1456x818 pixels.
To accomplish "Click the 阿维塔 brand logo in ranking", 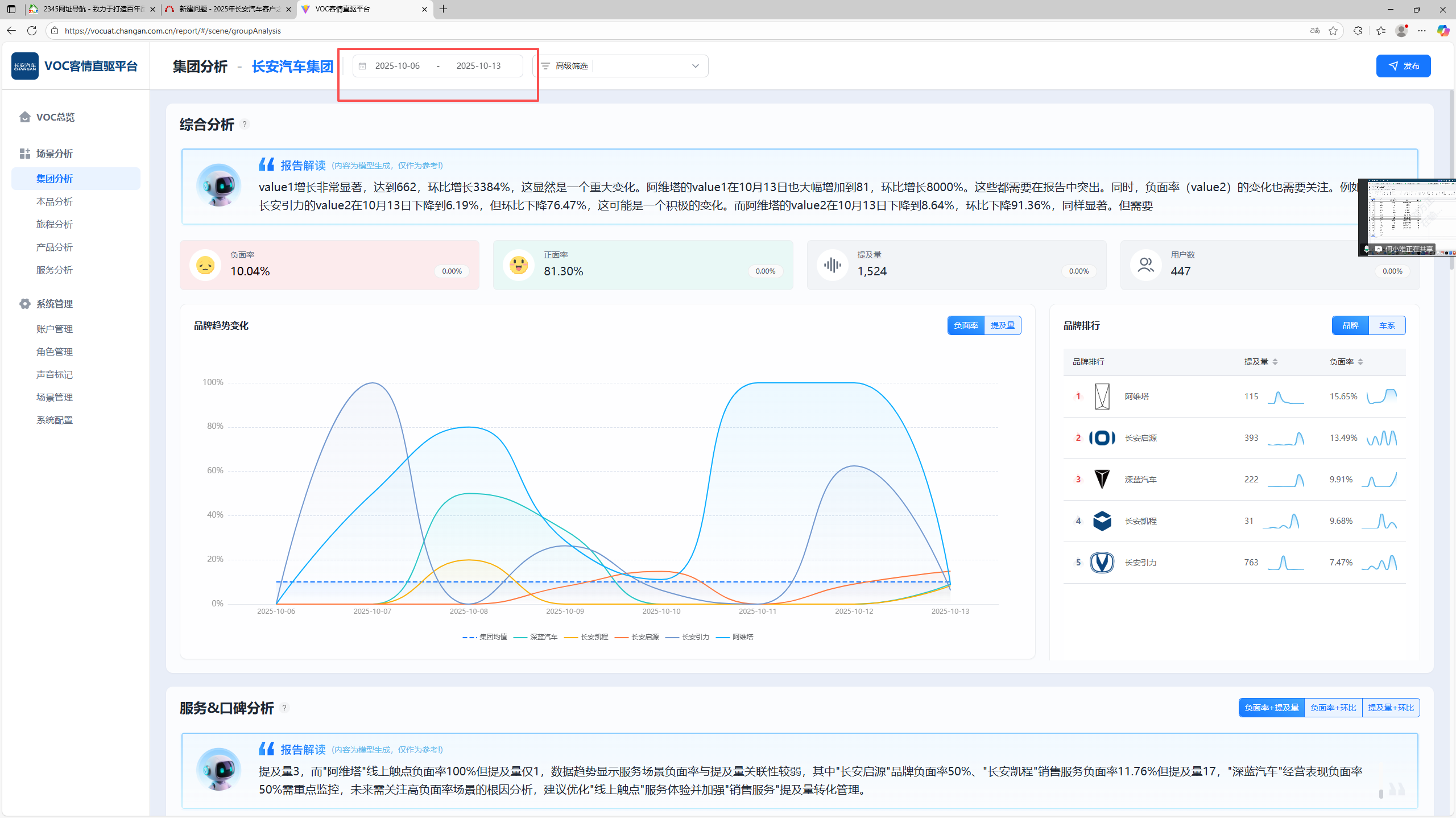I will 1102,396.
